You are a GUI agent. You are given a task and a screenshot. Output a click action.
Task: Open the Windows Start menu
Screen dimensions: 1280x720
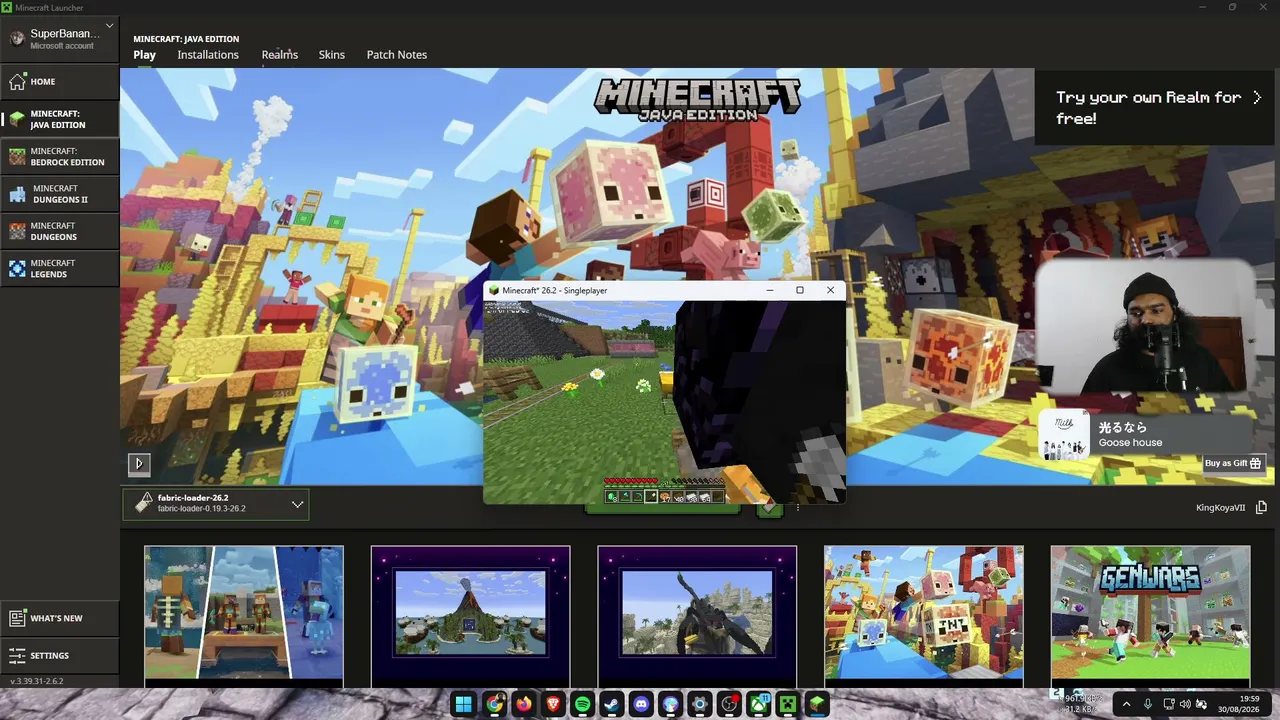point(464,704)
